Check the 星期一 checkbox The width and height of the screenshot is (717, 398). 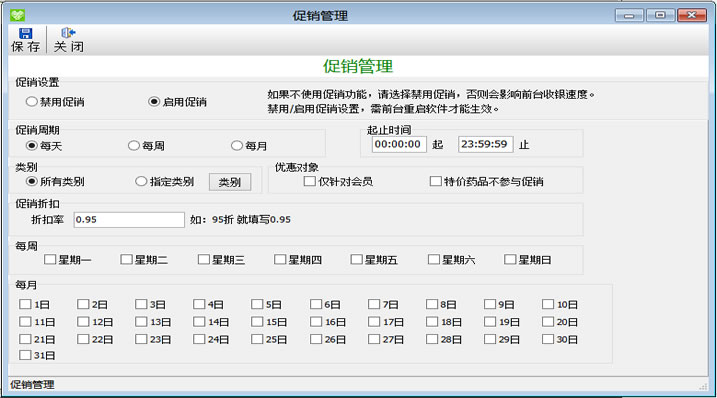point(50,259)
